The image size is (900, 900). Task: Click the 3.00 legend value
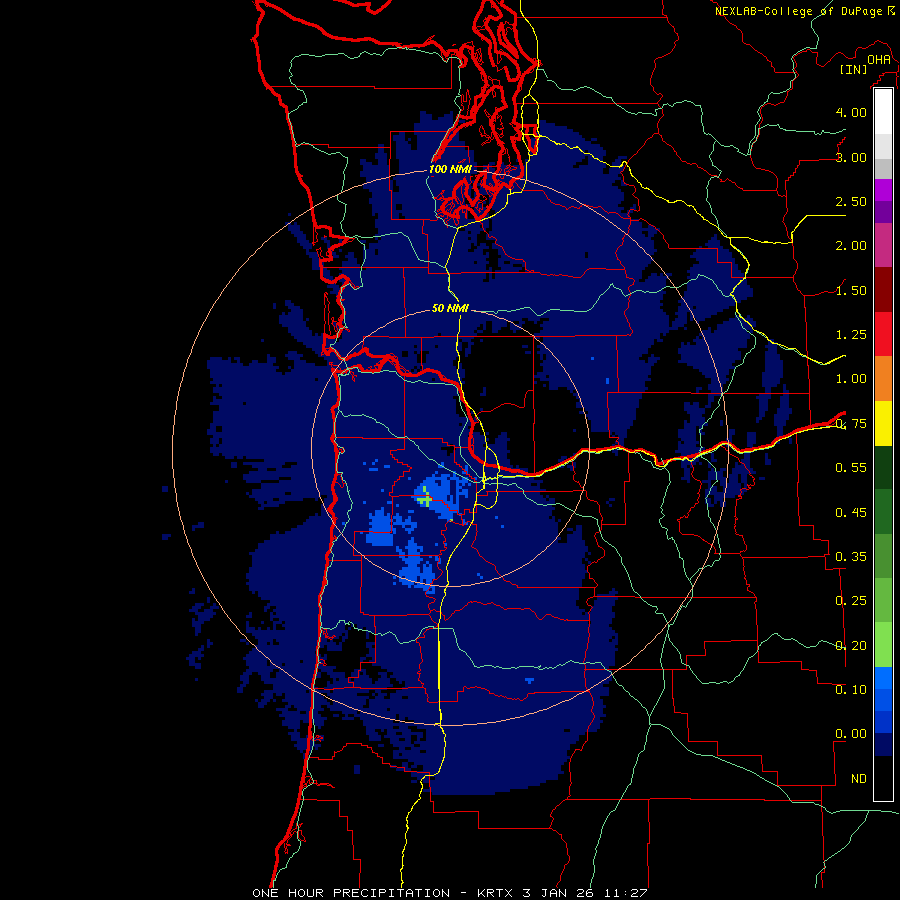[851, 157]
